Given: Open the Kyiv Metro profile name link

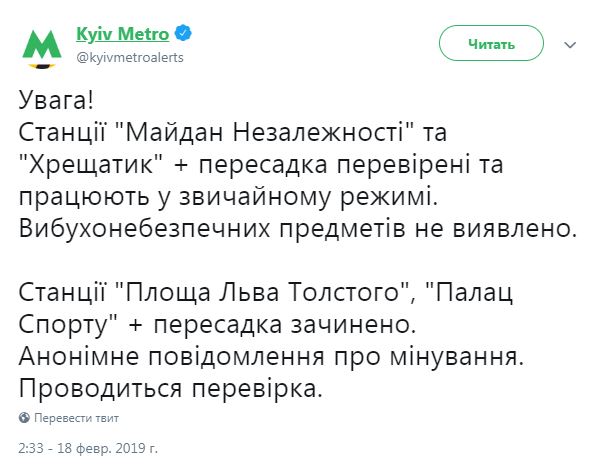Looking at the screenshot, I should click(123, 34).
